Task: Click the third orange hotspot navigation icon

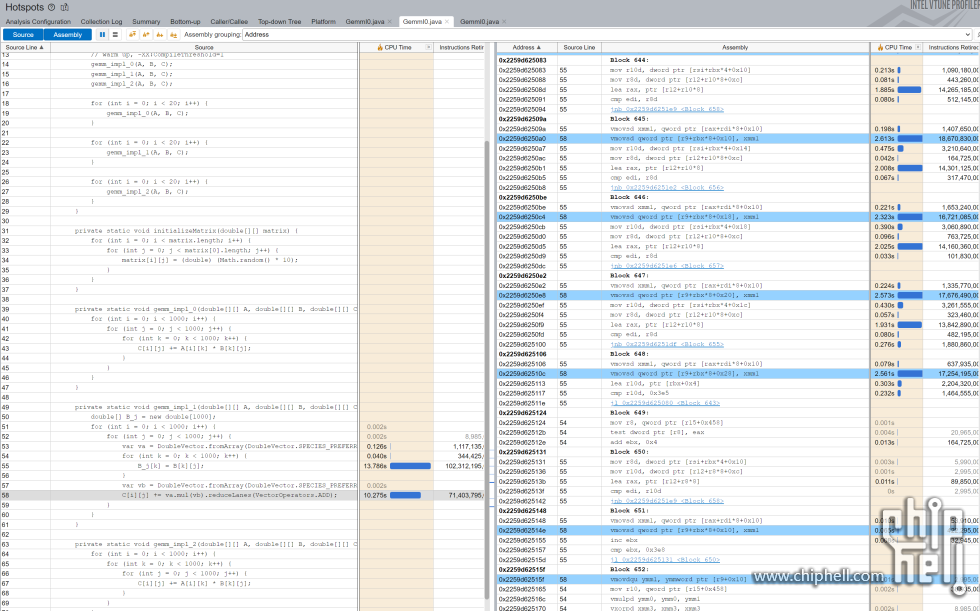Action: [x=160, y=34]
